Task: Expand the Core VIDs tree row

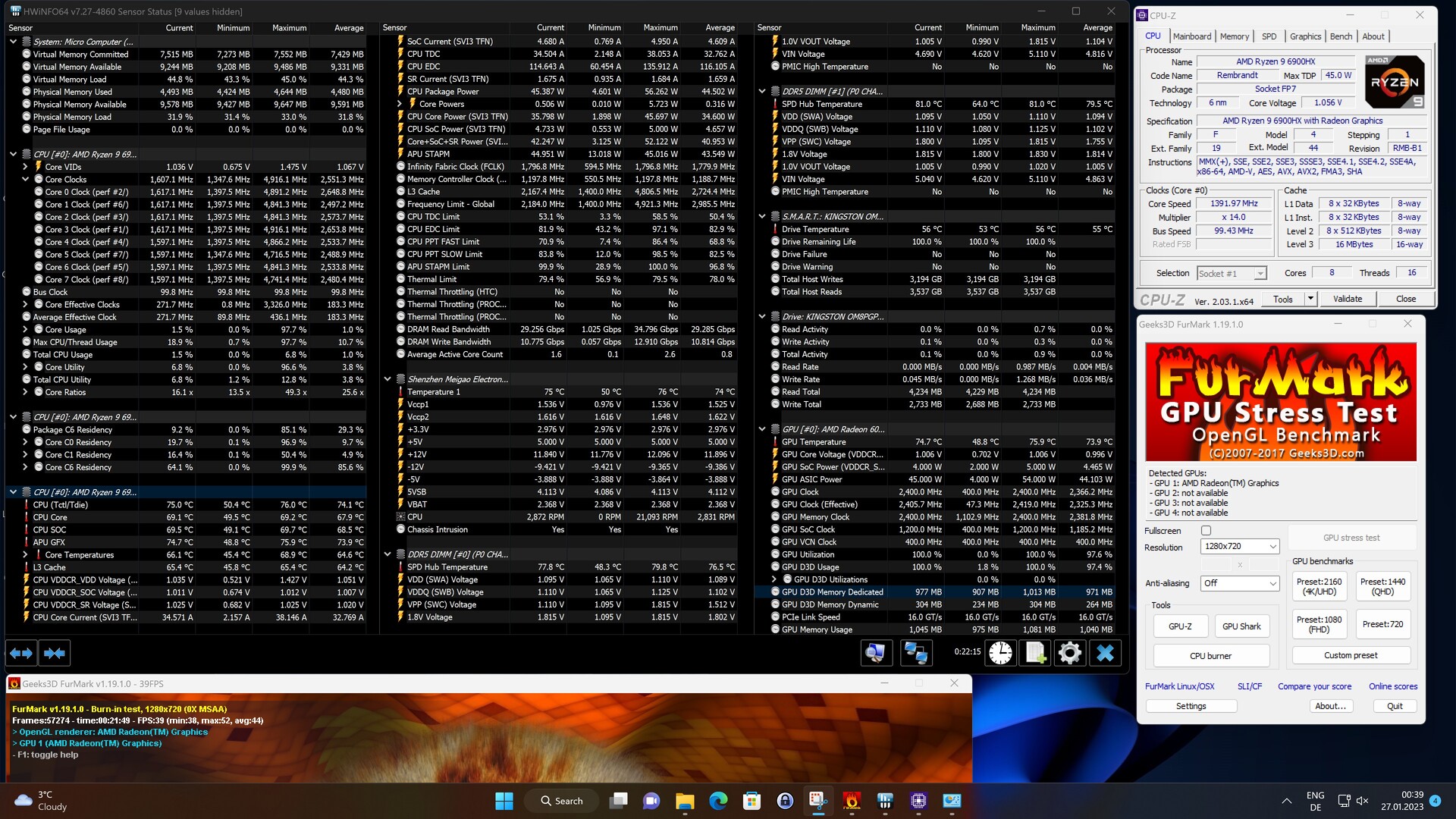Action: (25, 167)
